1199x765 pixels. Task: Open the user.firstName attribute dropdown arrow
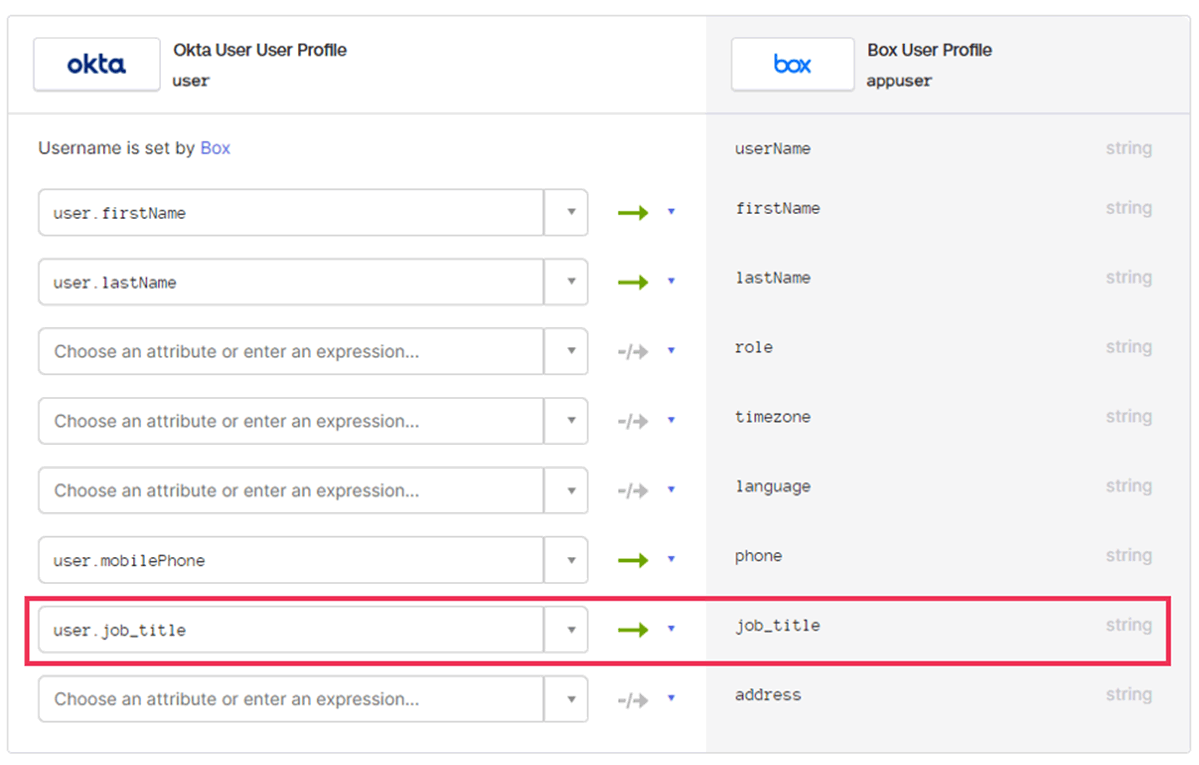tap(566, 213)
